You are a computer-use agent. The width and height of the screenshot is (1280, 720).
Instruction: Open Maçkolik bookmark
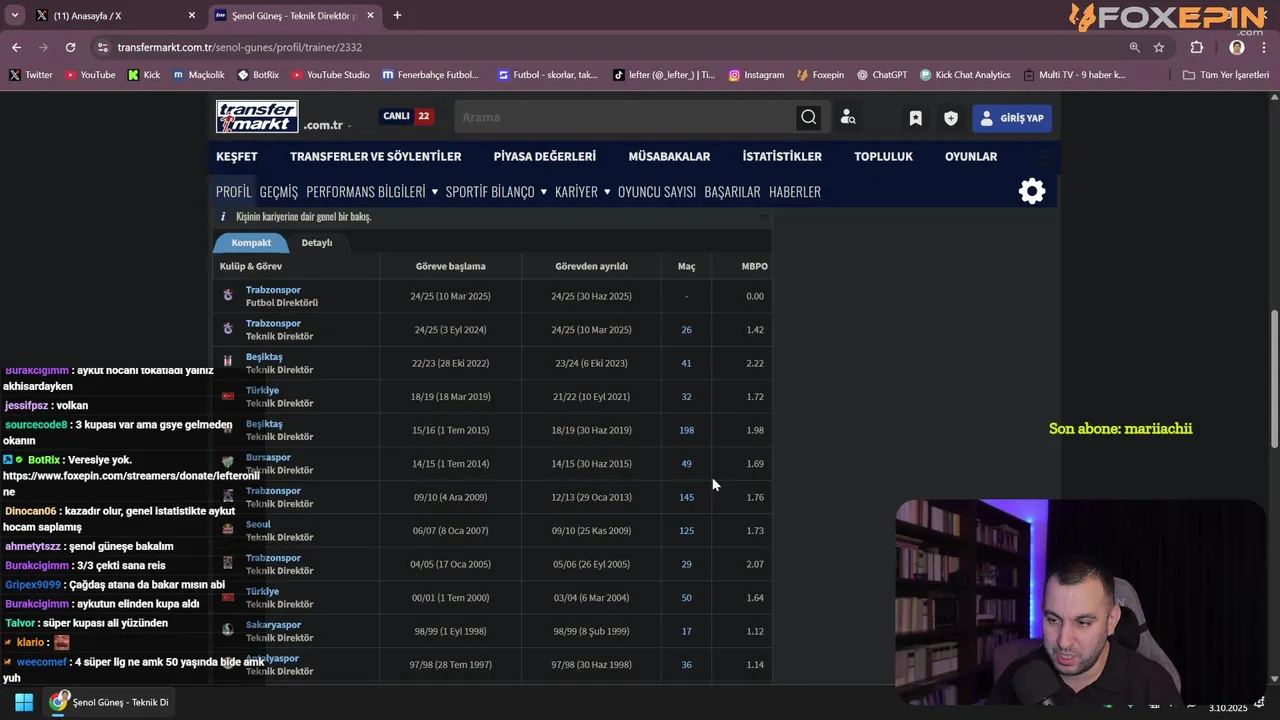click(199, 75)
